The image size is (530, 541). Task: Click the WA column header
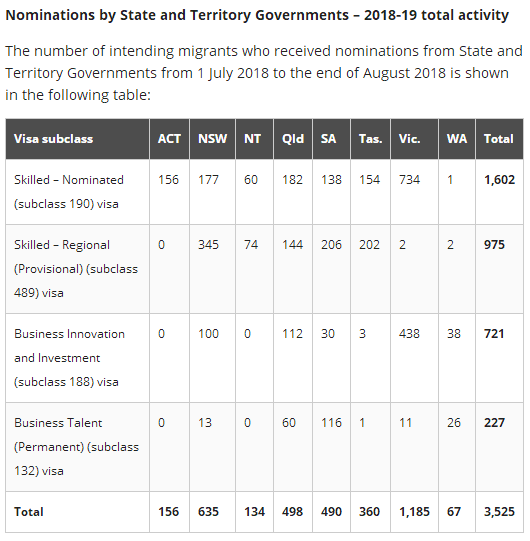(457, 139)
